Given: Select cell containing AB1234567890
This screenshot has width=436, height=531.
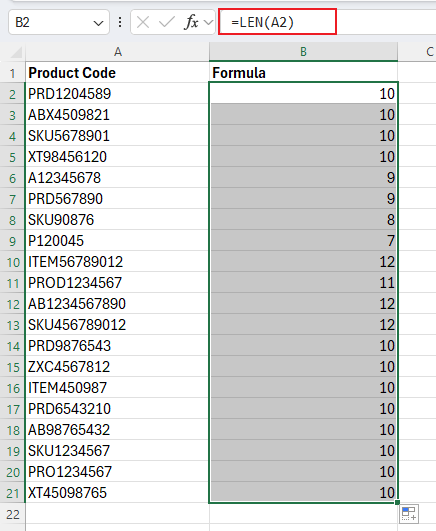Looking at the screenshot, I should point(117,304).
